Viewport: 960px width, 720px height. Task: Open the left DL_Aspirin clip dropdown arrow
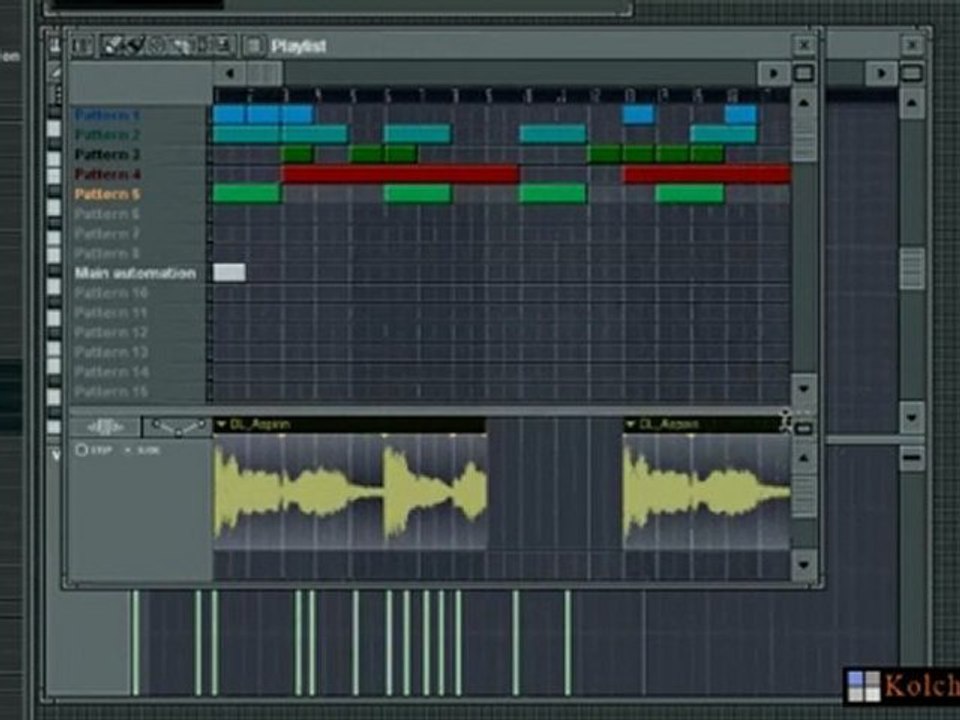point(222,424)
